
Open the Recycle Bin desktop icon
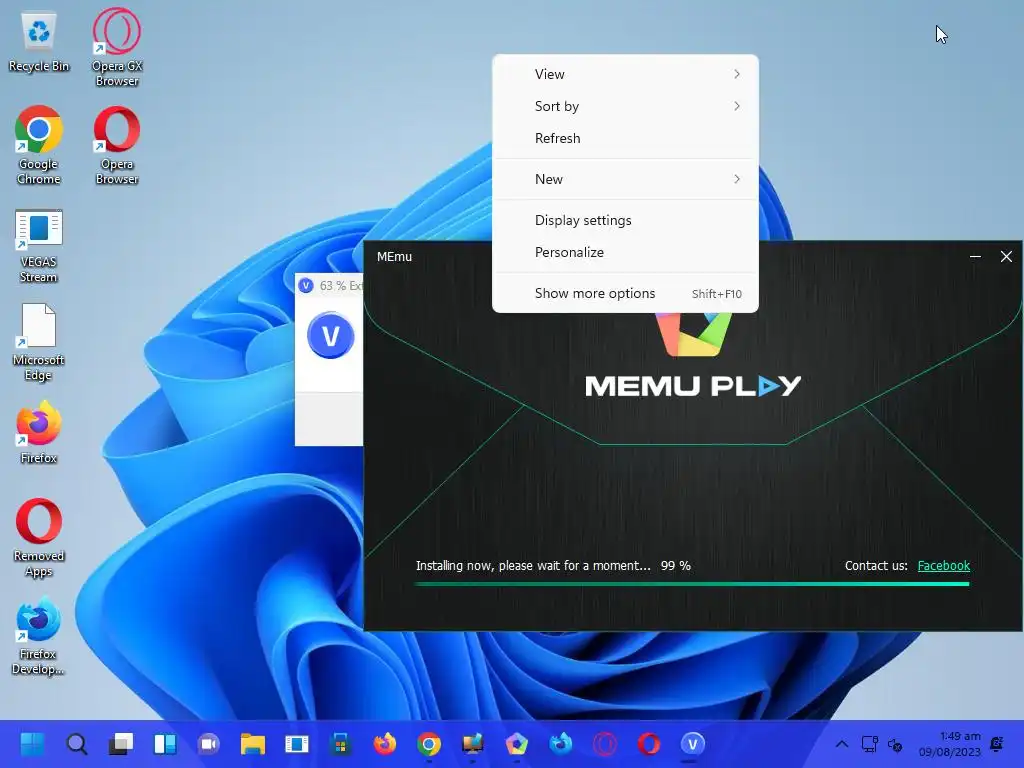click(x=39, y=42)
